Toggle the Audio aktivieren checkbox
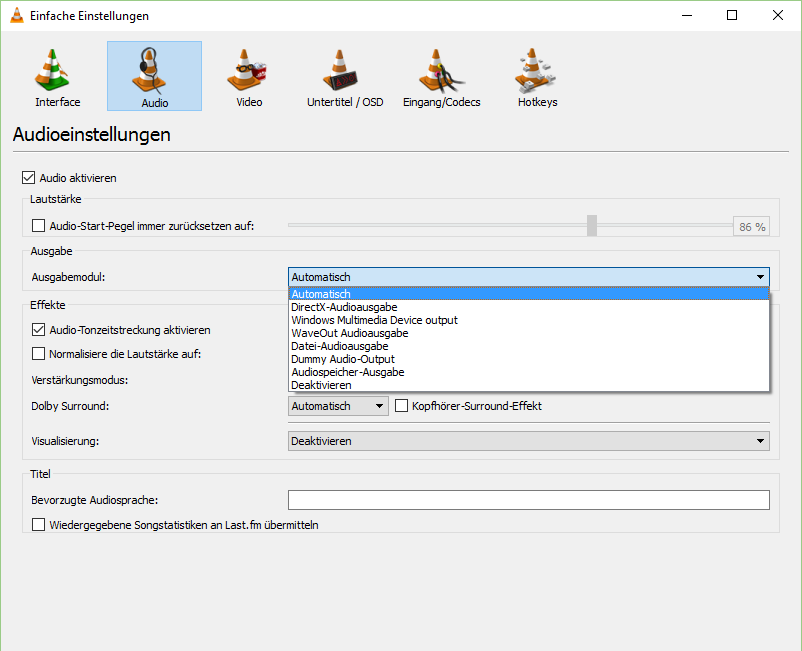The height and width of the screenshot is (651, 802). coord(28,177)
